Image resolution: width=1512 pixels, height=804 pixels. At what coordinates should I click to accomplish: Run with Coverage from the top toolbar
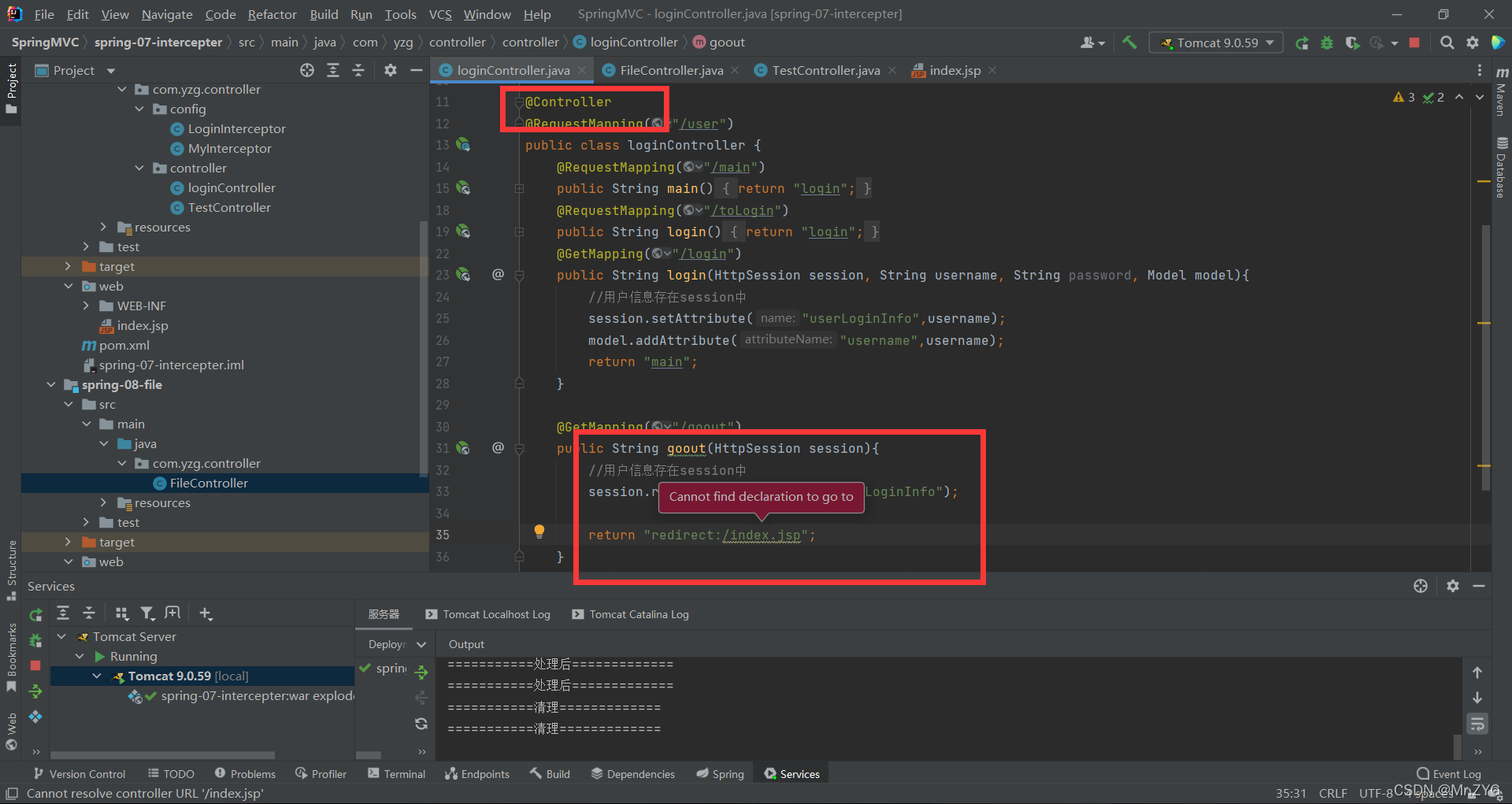(1352, 43)
